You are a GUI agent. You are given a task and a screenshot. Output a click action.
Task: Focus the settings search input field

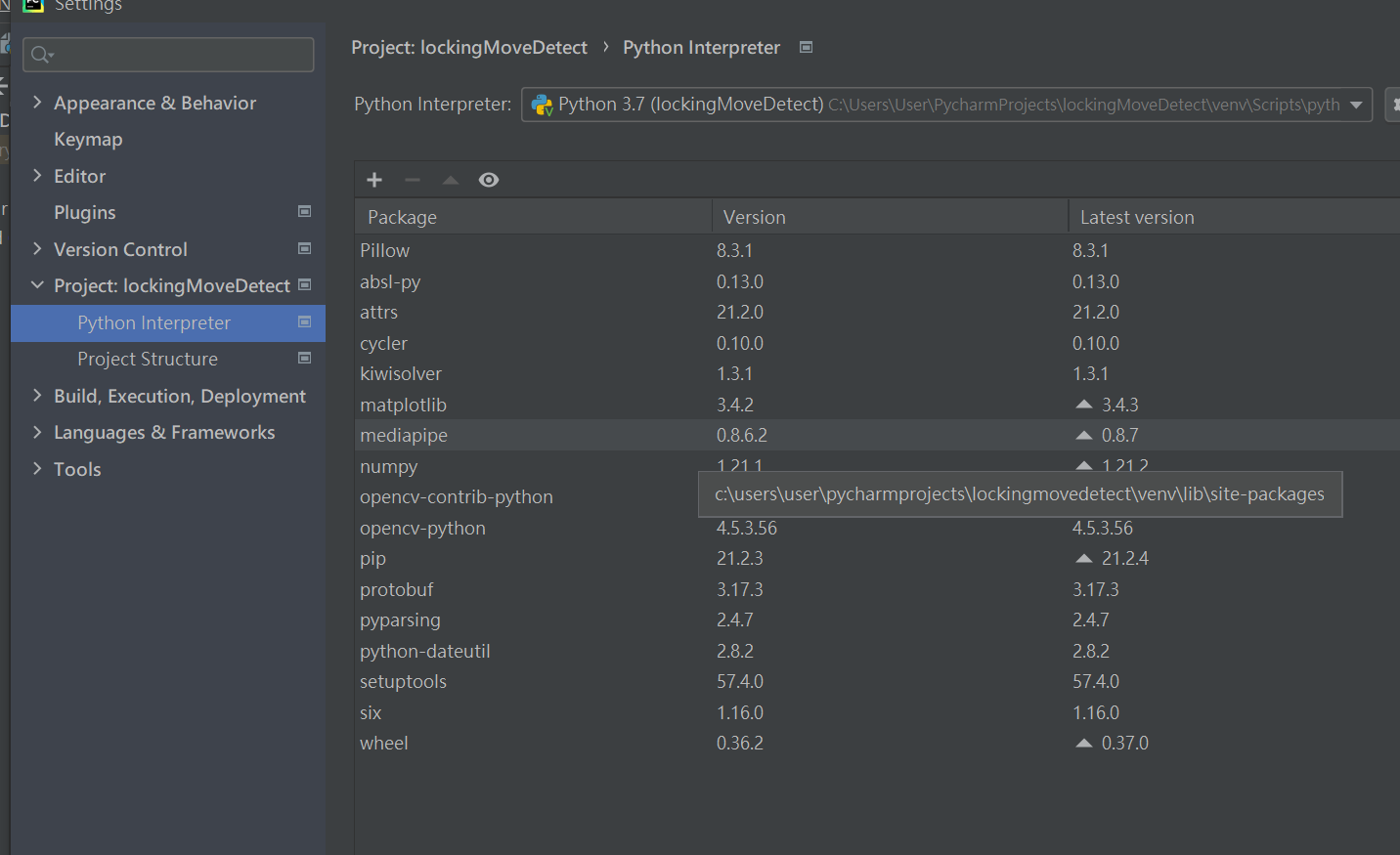(168, 55)
